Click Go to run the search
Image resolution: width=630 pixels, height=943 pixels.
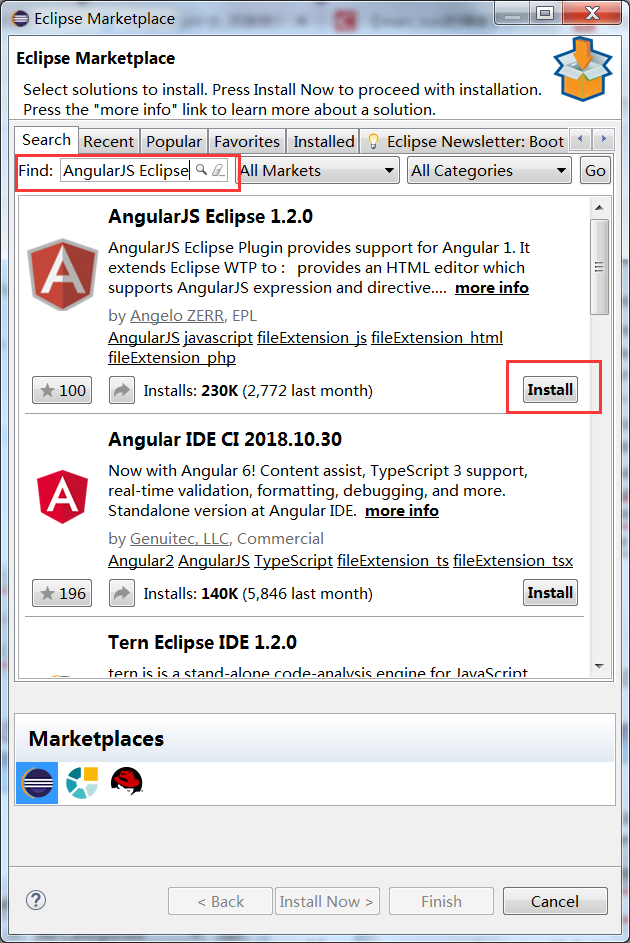(595, 171)
